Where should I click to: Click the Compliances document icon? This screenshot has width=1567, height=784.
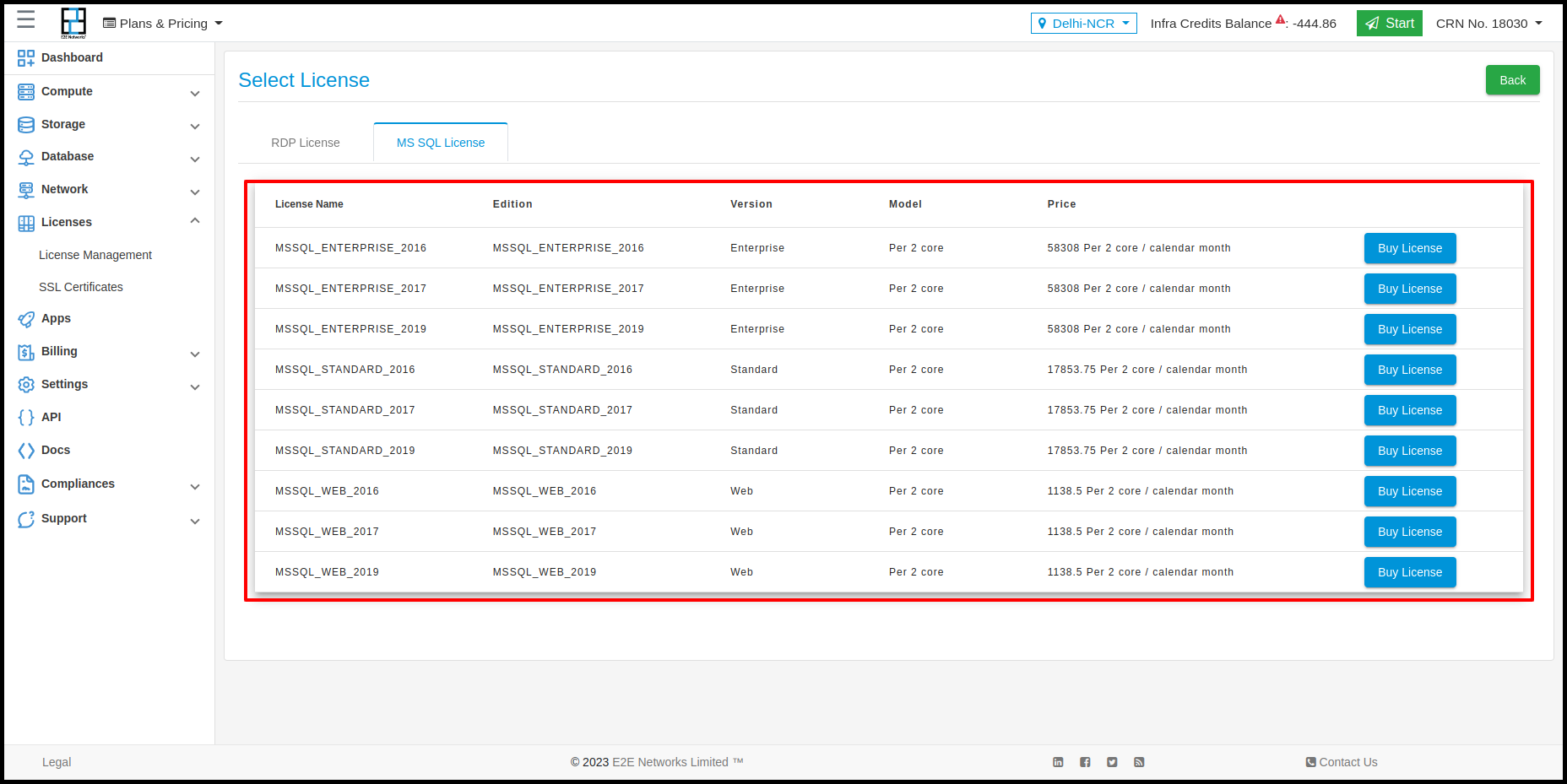click(x=26, y=484)
